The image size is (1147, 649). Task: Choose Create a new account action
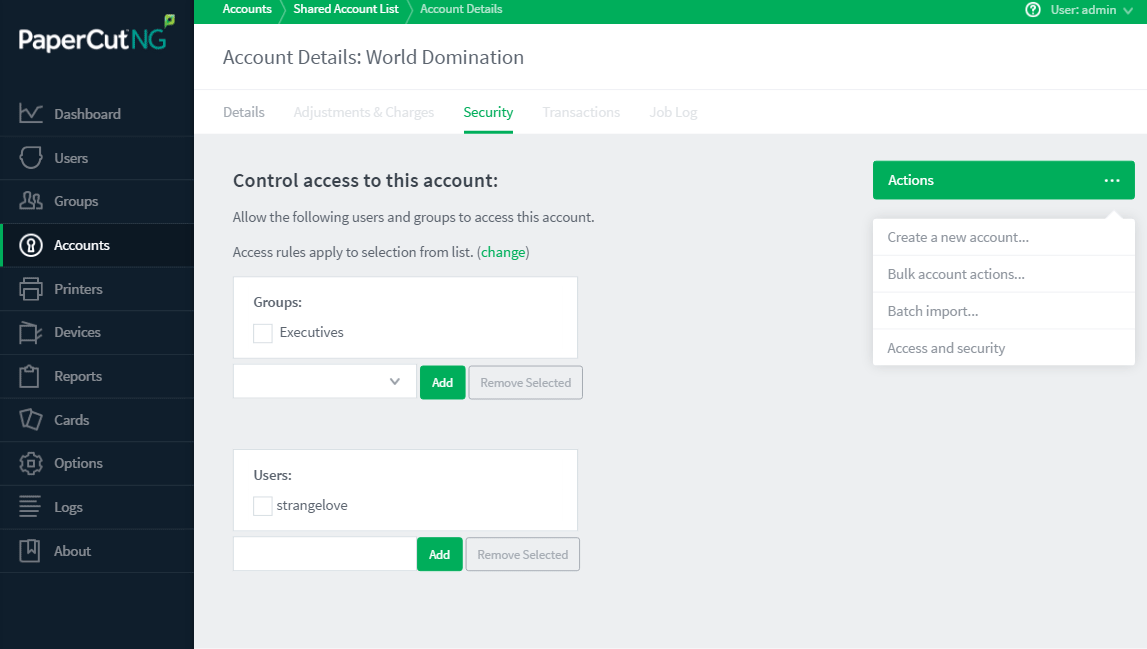(1004, 237)
